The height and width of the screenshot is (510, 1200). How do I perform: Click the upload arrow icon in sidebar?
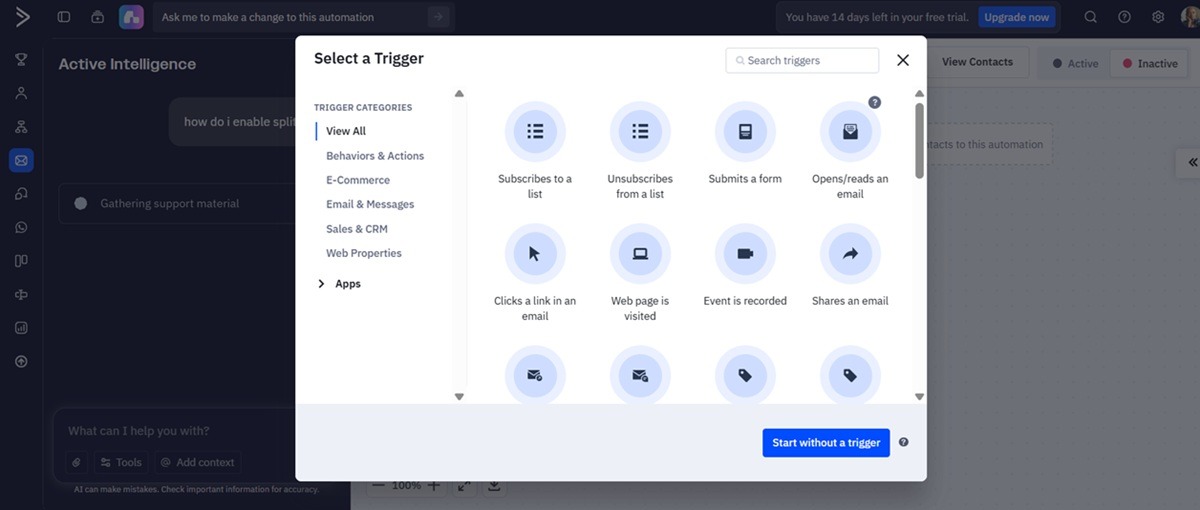click(x=21, y=361)
